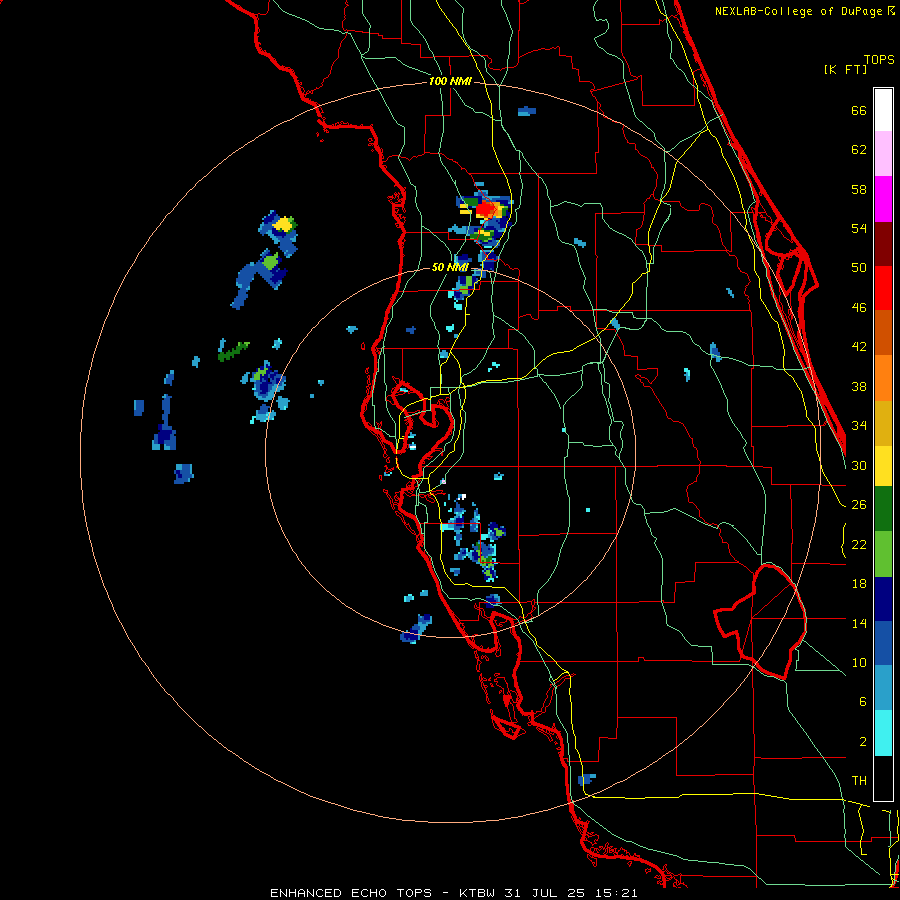Click the 50 legend value
Screen dimensions: 900x900
pos(859,268)
